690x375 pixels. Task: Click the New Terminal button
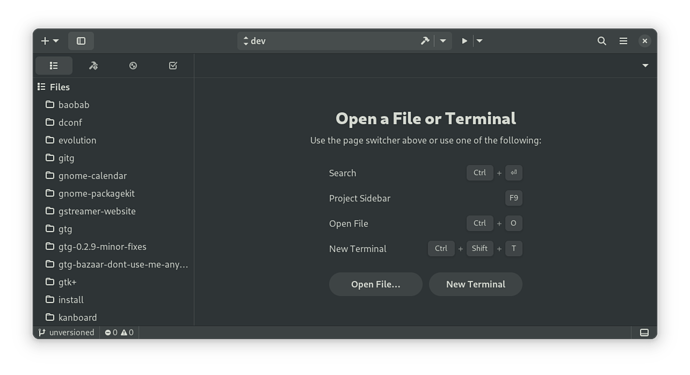point(476,284)
